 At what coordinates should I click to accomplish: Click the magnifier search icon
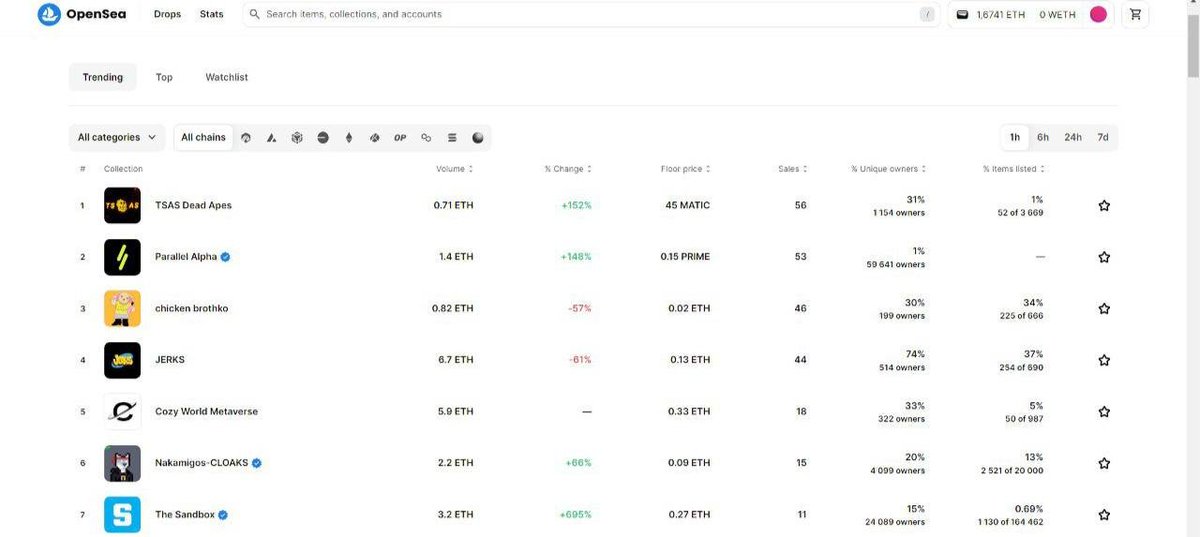tap(254, 14)
